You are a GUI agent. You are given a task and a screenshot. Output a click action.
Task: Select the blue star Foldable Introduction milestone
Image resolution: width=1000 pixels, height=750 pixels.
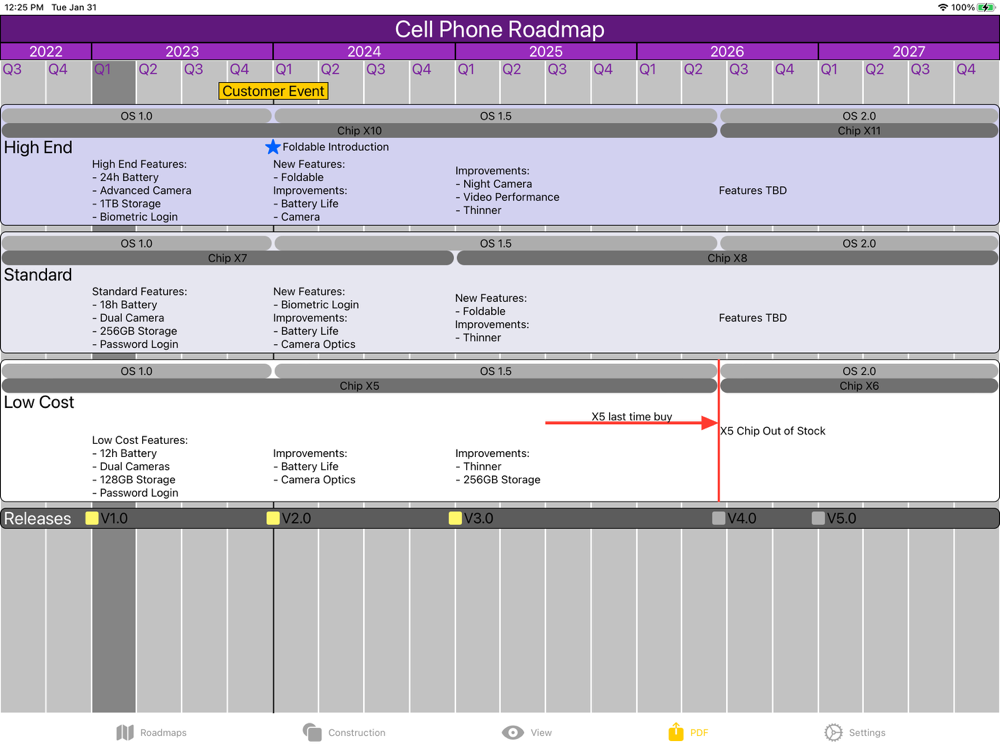273,147
